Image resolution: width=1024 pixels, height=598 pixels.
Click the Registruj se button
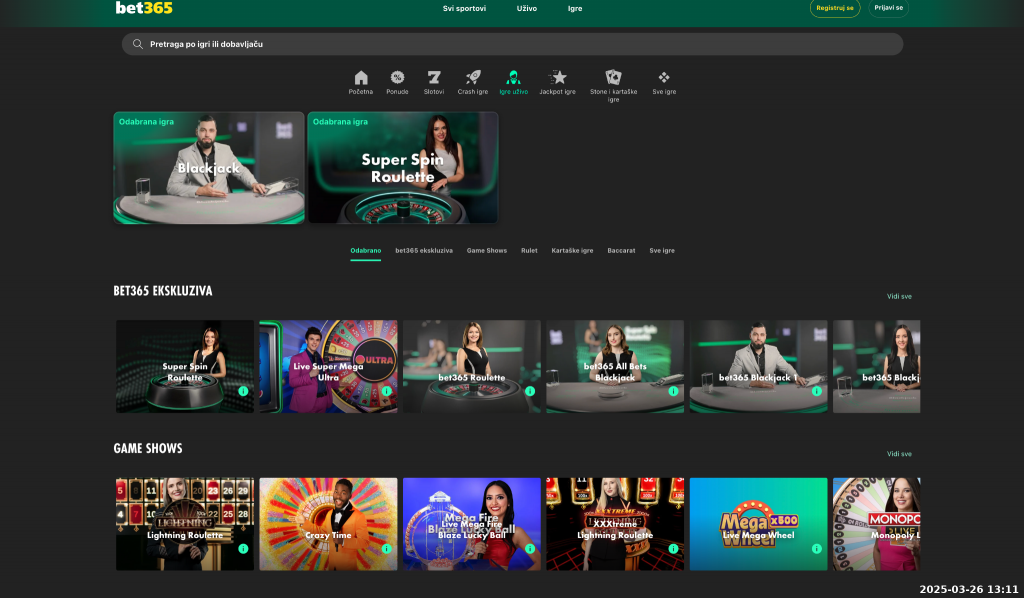834,8
